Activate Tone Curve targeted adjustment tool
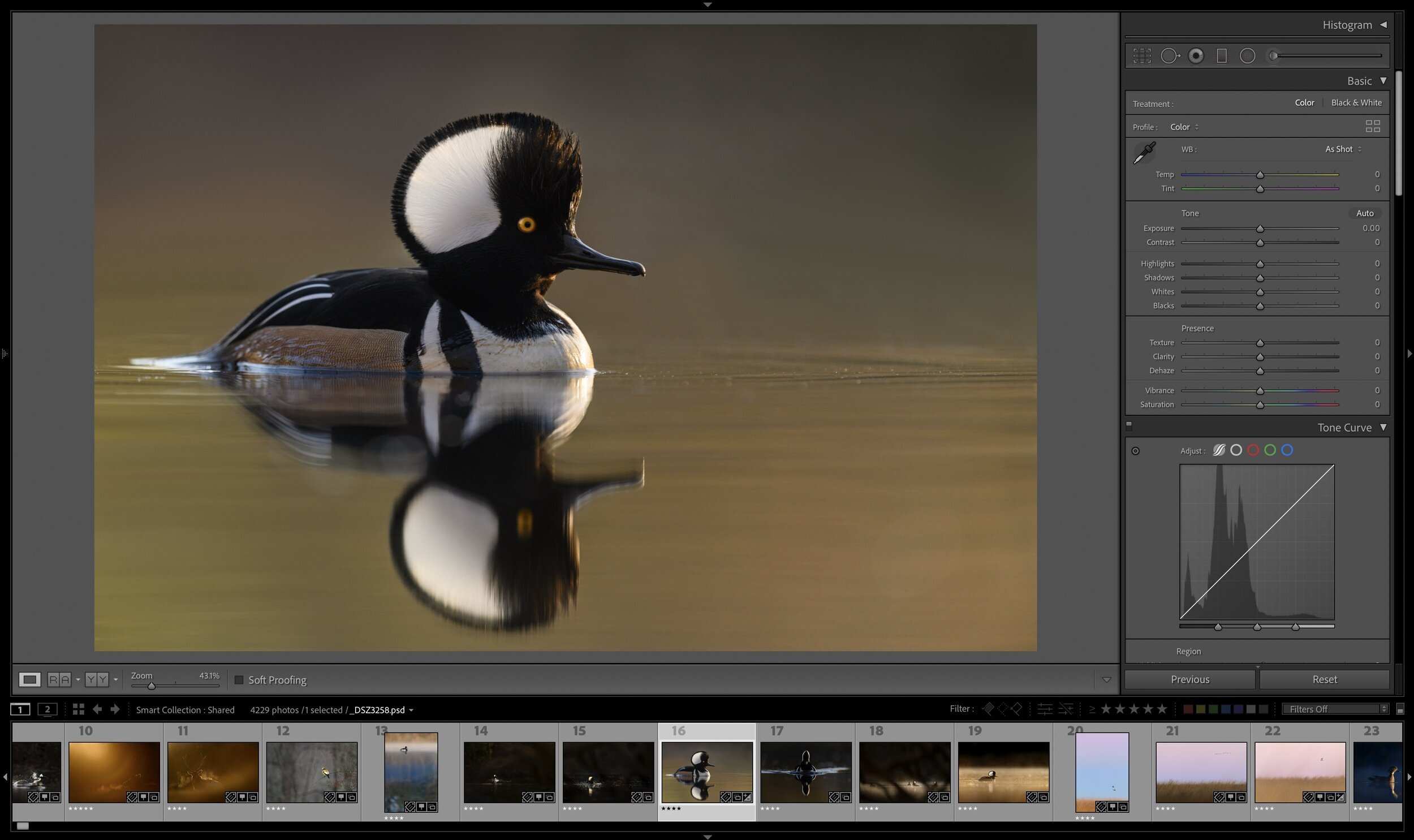 click(x=1135, y=450)
